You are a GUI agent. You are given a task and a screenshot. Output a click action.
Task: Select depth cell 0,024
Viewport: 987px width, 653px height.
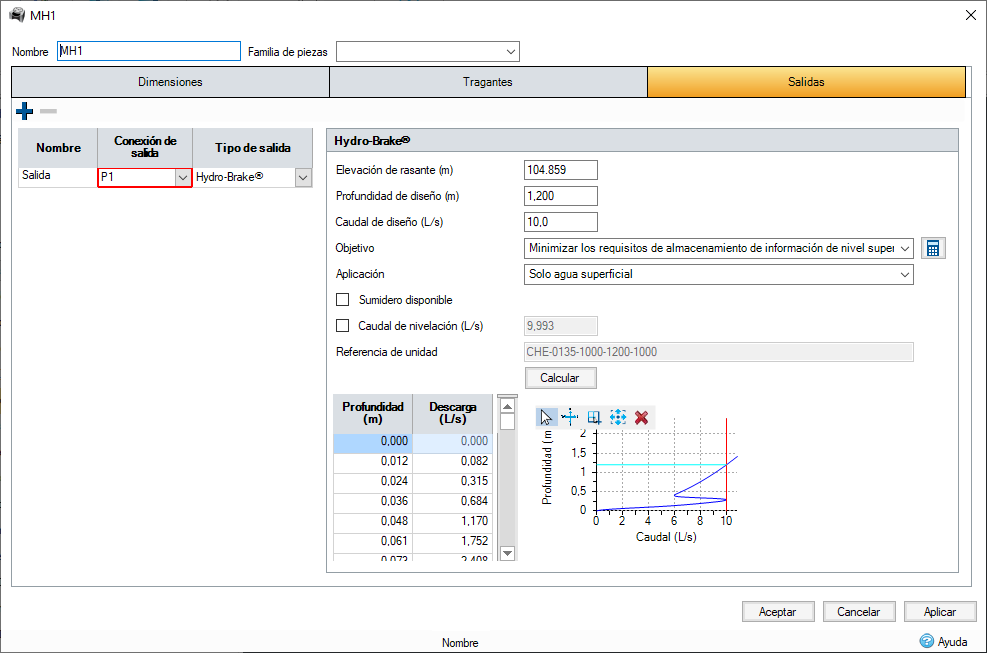[373, 481]
